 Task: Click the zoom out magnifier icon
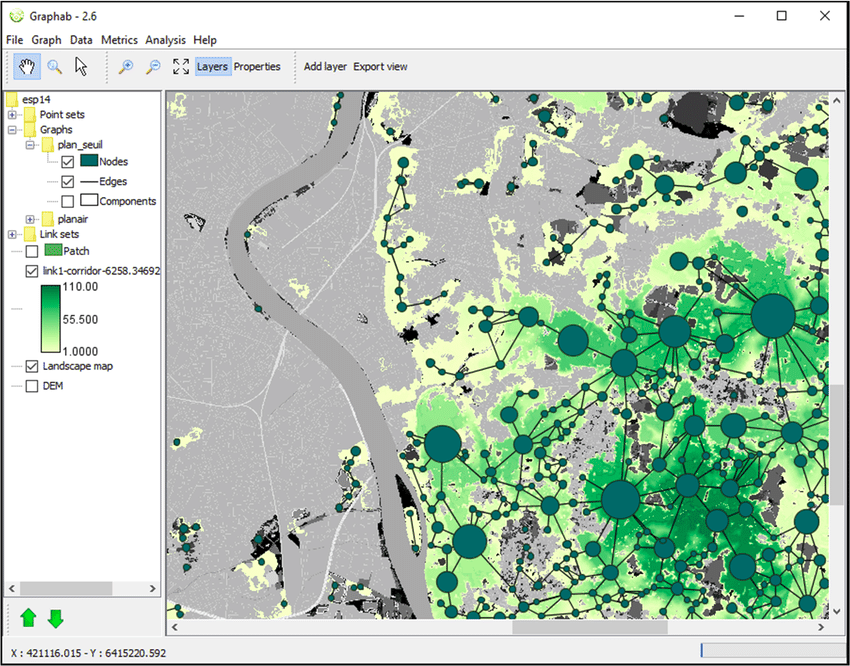pos(153,67)
